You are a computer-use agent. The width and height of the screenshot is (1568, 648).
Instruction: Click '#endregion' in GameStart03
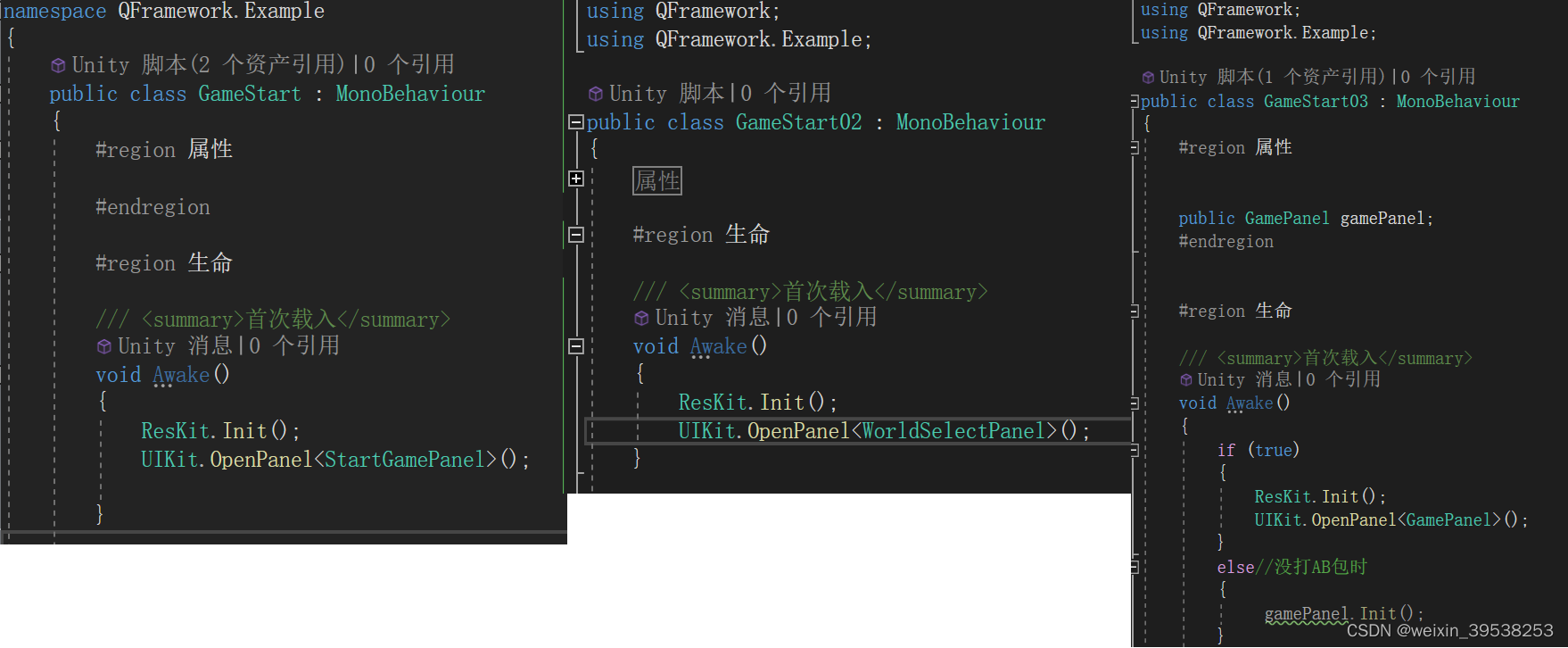click(x=1226, y=242)
